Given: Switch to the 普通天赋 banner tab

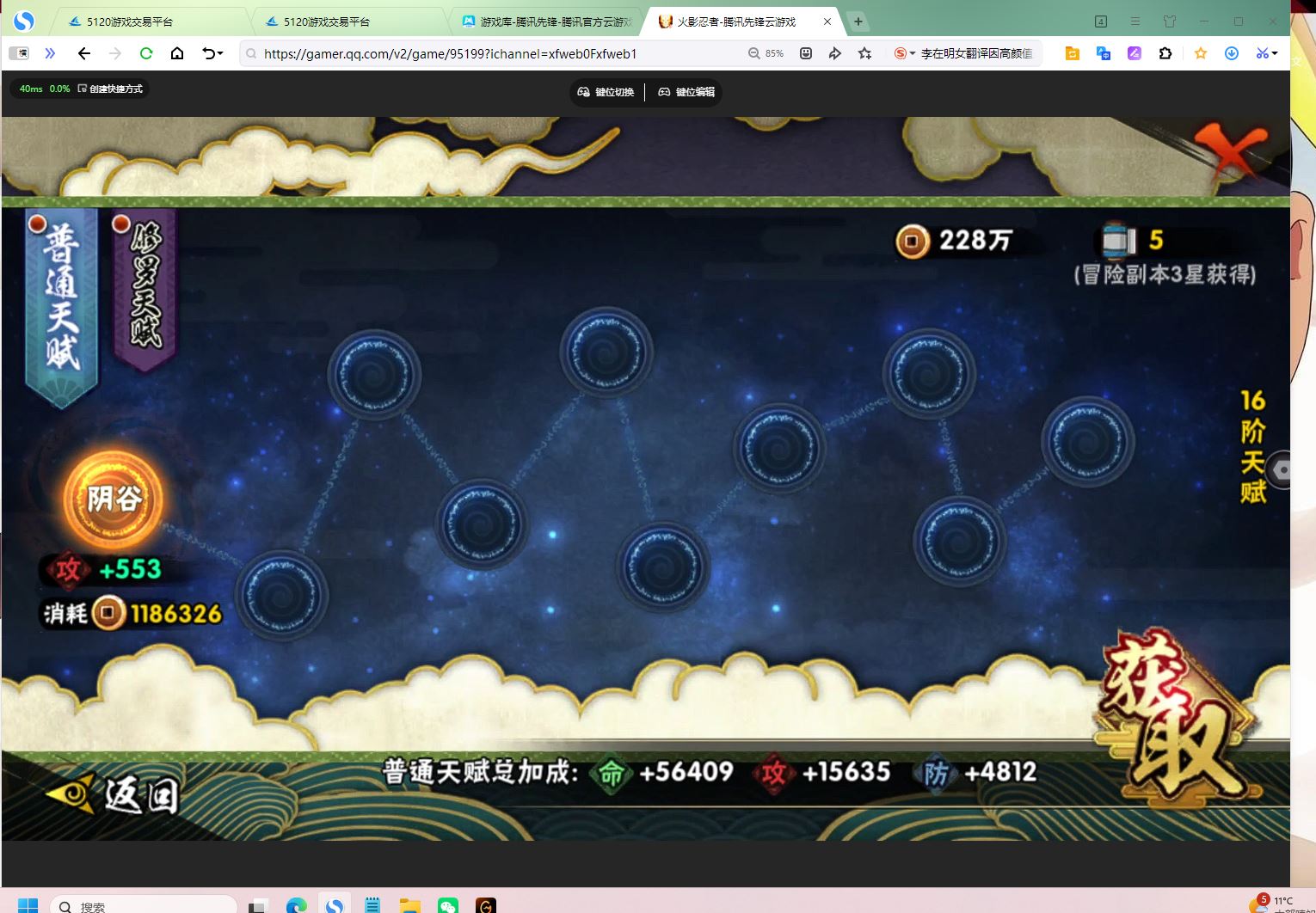Looking at the screenshot, I should 61,301.
